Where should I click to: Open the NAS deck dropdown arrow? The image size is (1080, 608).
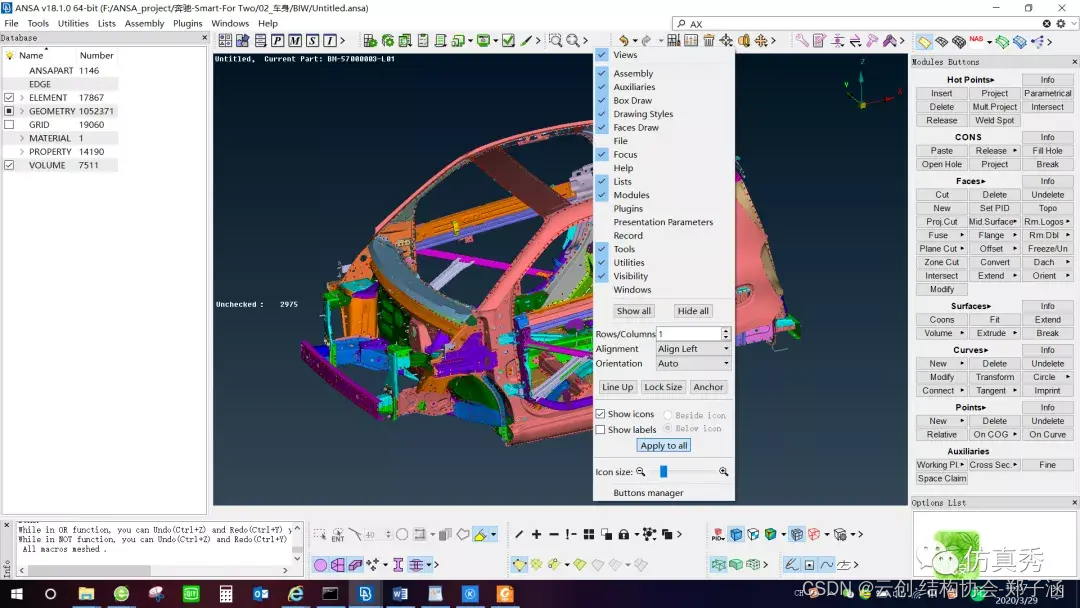[x=989, y=41]
